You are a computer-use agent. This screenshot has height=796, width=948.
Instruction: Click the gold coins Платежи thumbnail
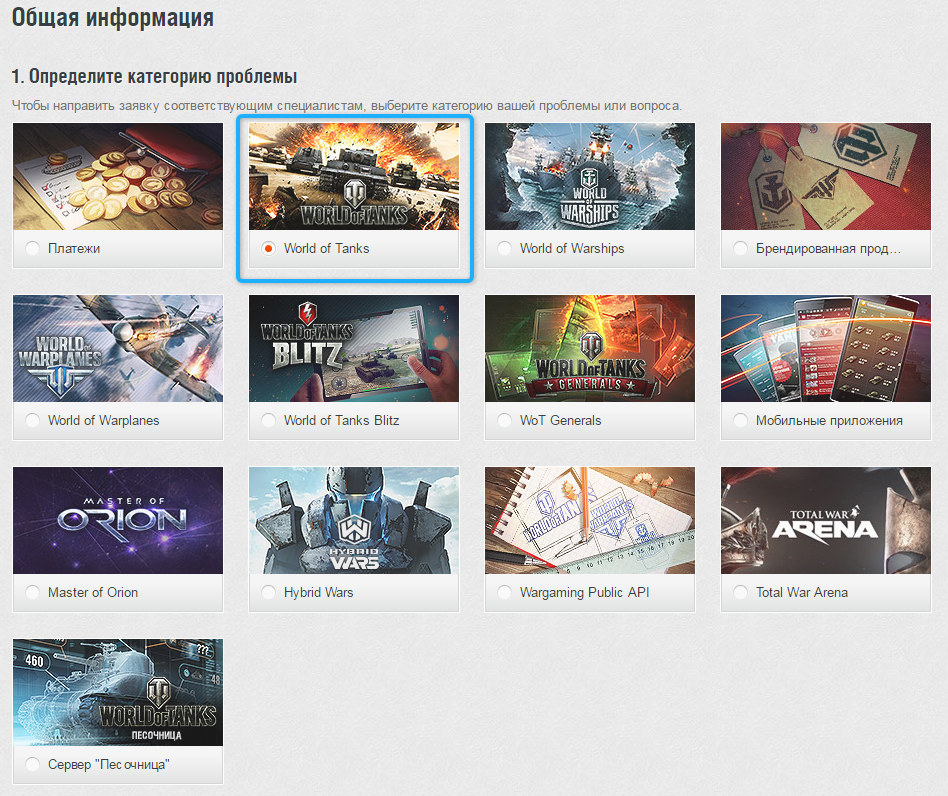click(118, 176)
